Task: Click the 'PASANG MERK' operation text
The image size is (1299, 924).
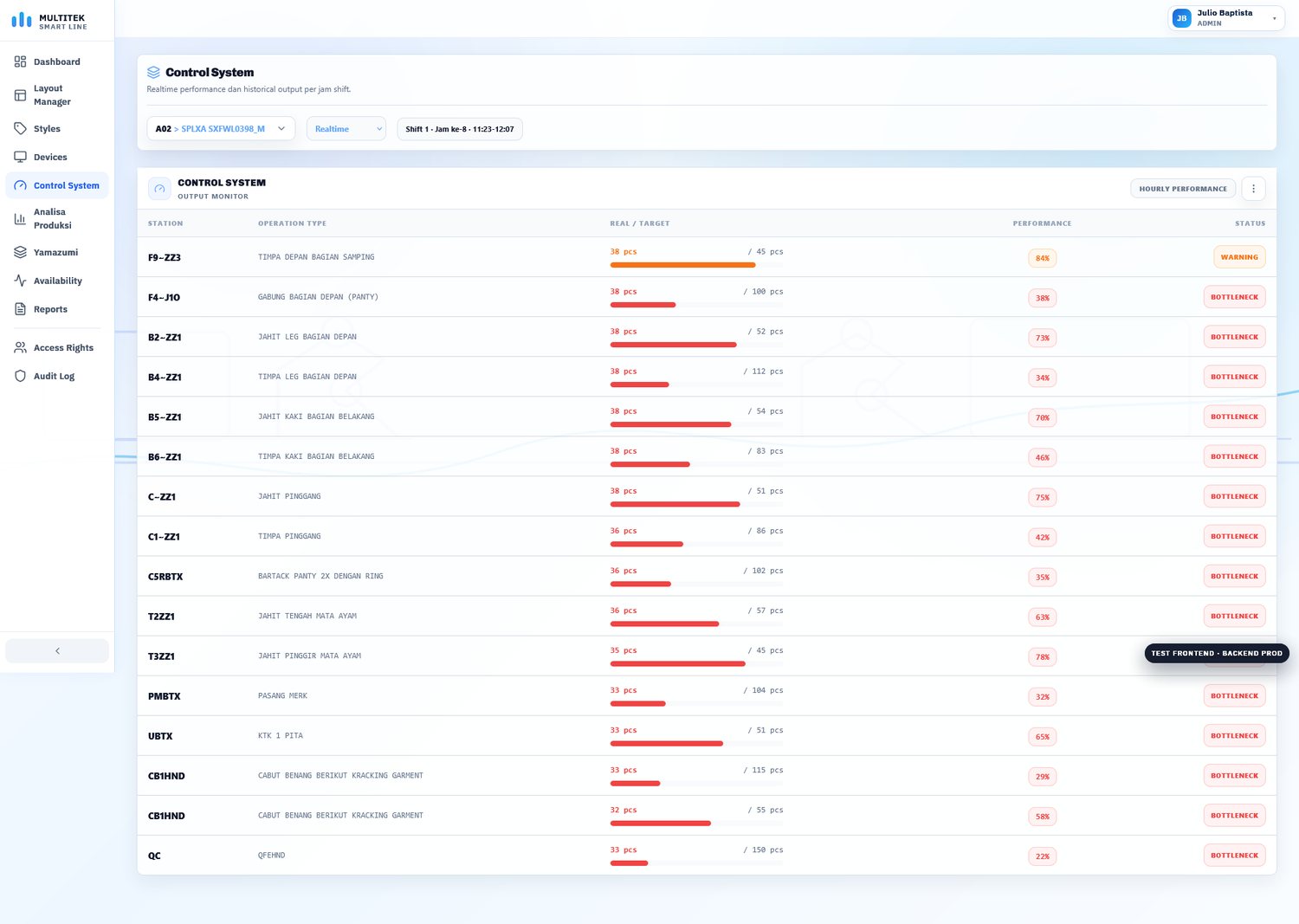Action: click(282, 695)
